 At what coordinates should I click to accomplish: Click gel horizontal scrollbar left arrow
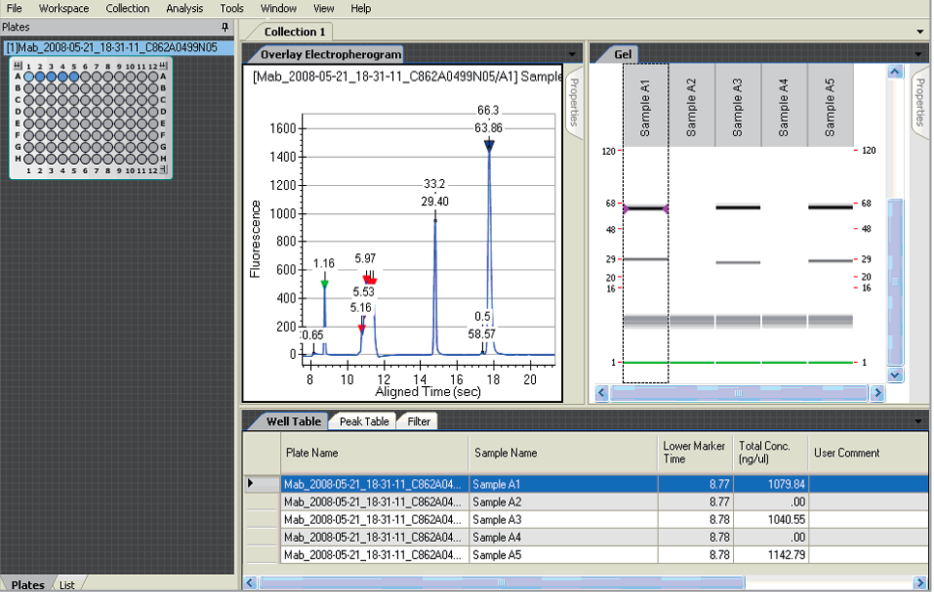(601, 393)
